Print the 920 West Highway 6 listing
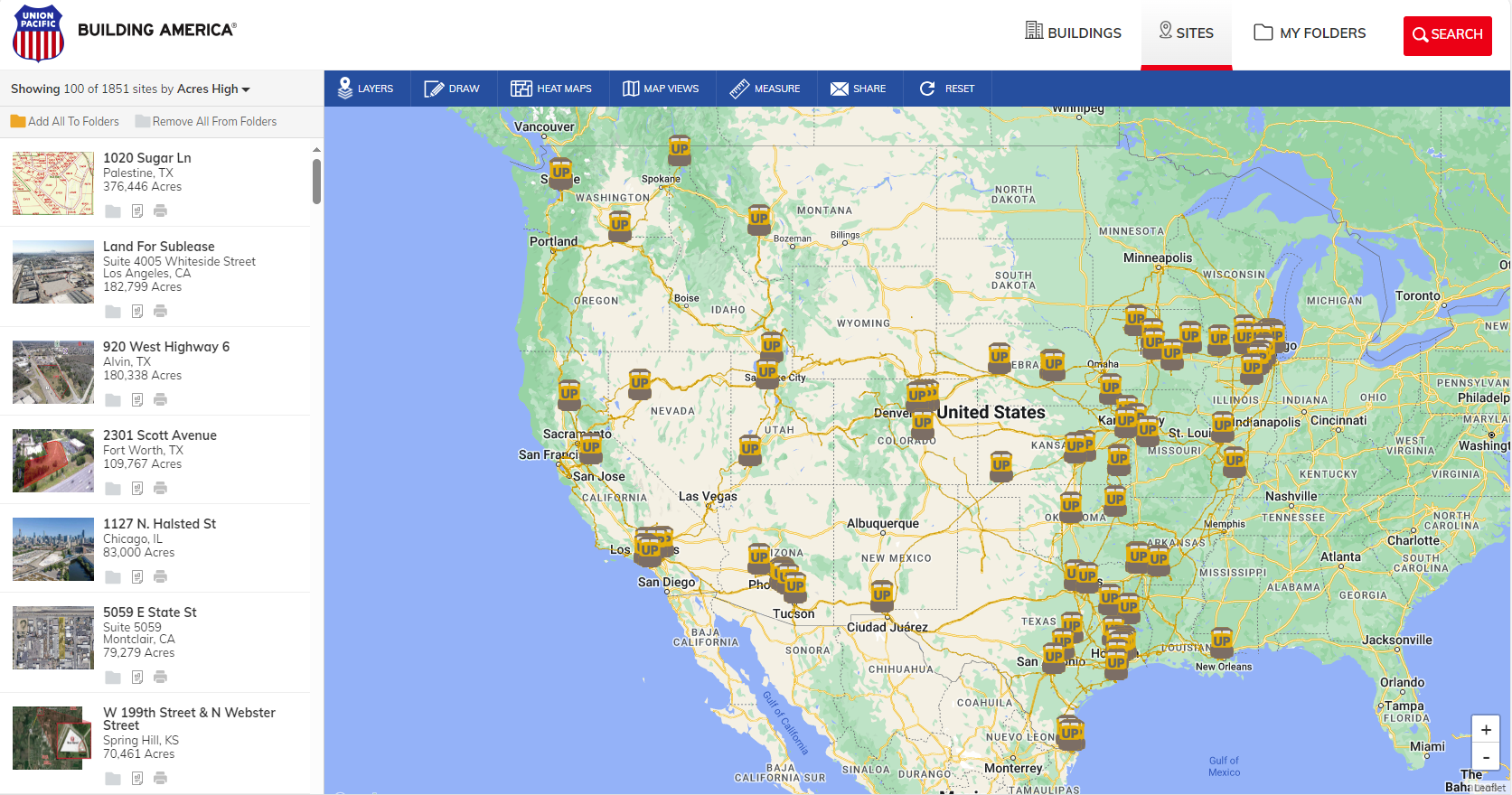Image resolution: width=1512 pixels, height=795 pixels. pyautogui.click(x=160, y=400)
